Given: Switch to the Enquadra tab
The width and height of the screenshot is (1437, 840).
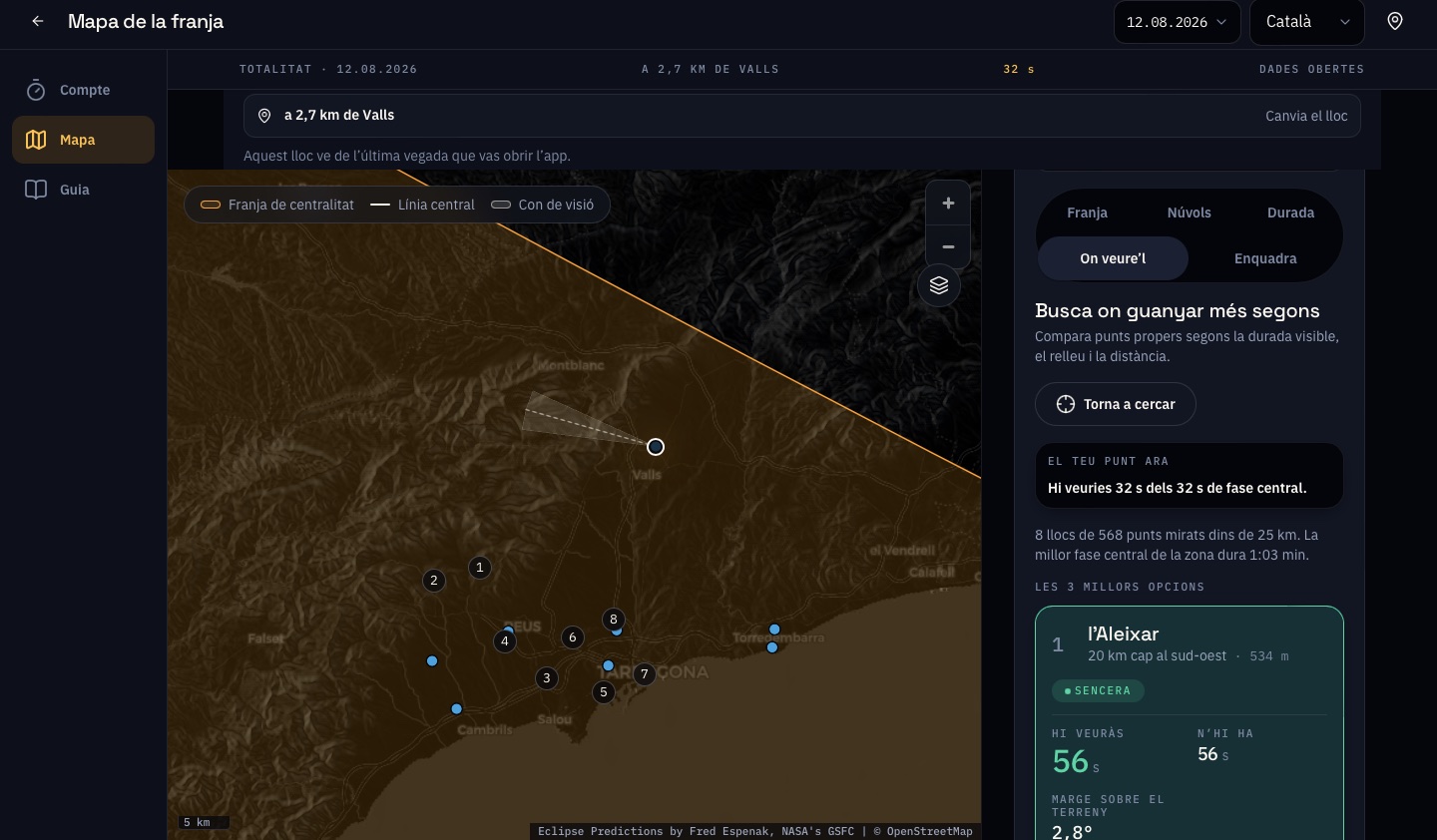Looking at the screenshot, I should tap(1265, 258).
